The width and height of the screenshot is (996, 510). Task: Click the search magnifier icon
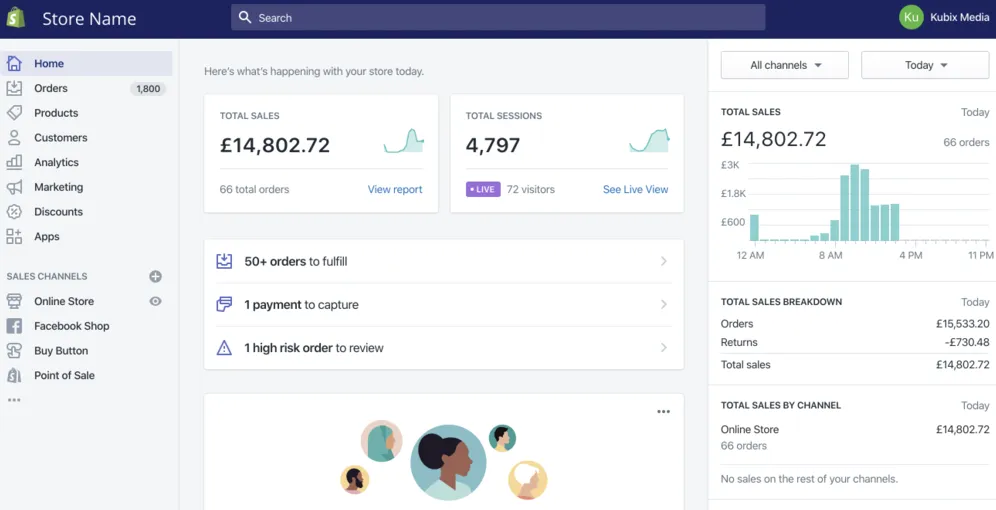245,18
